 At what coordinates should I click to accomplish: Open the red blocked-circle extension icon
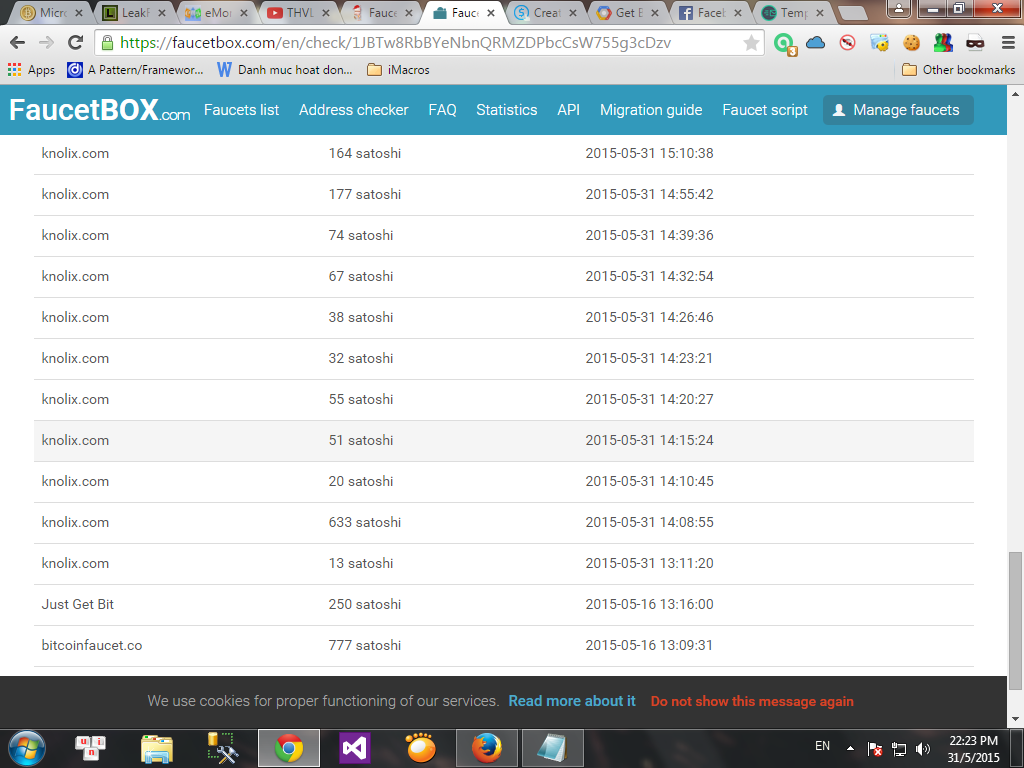click(848, 43)
